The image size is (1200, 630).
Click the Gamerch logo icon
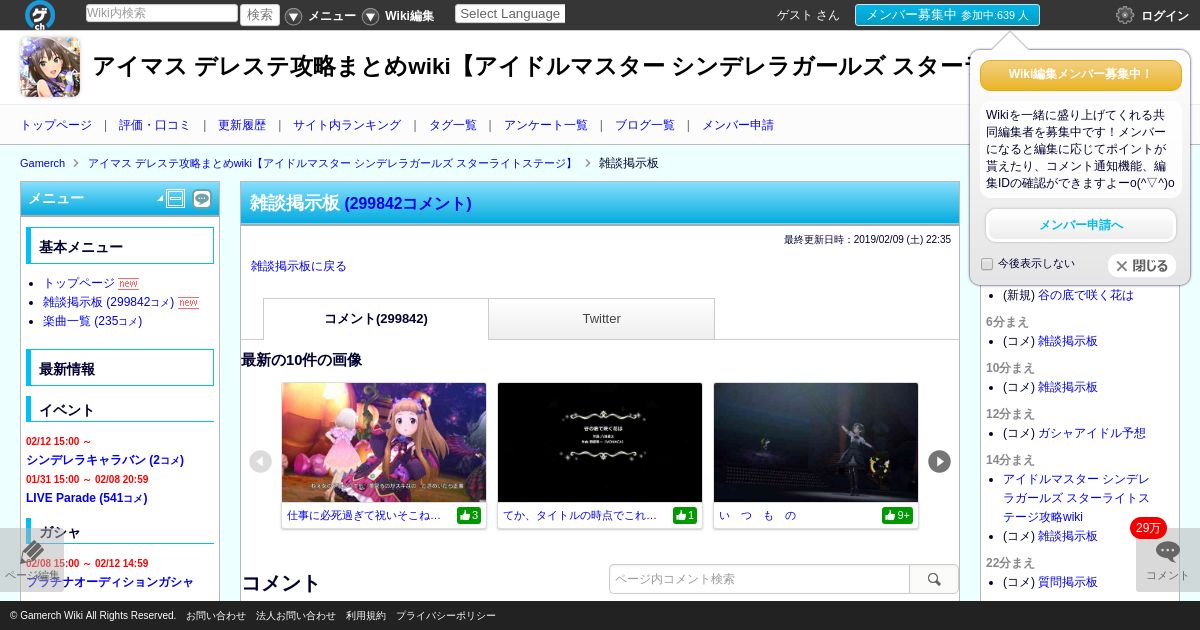click(x=40, y=15)
